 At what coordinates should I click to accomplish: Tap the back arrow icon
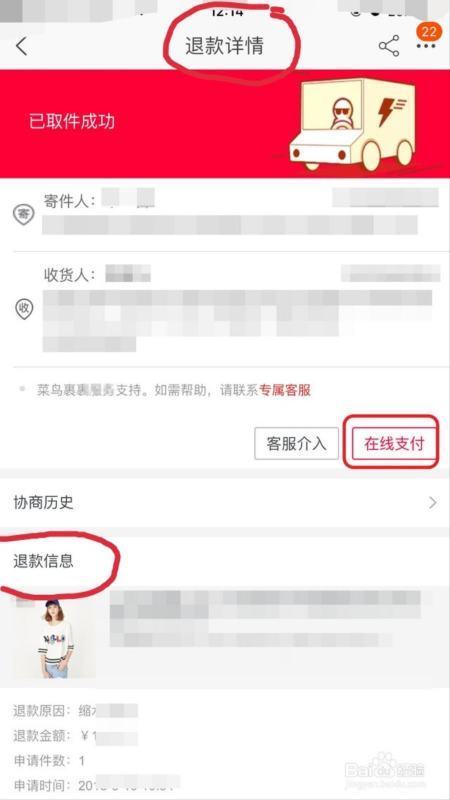[x=21, y=46]
